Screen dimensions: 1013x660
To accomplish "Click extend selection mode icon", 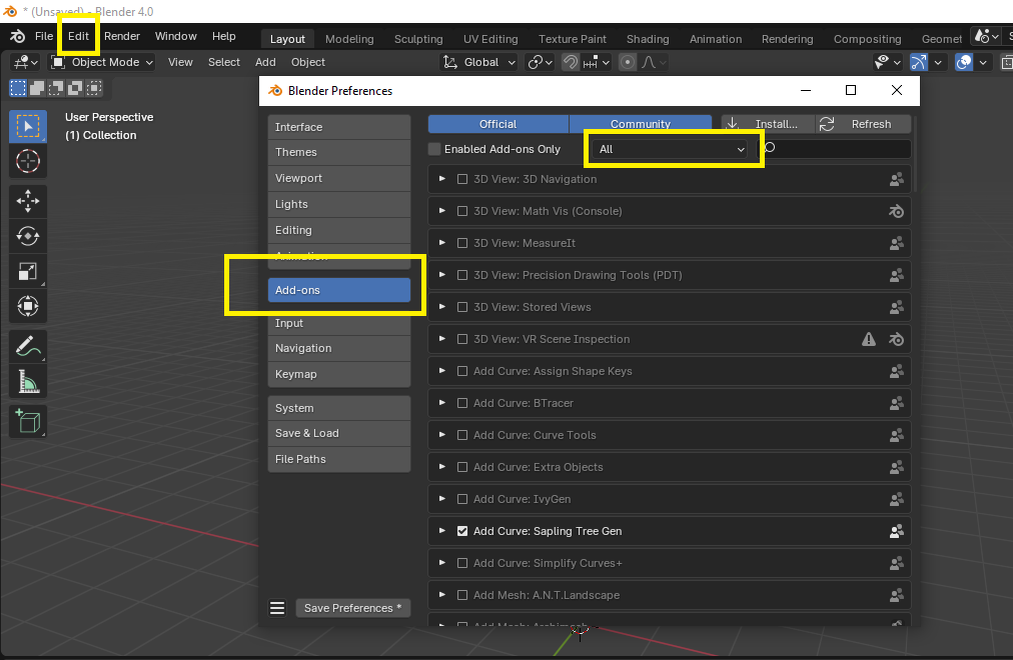I will 37,88.
